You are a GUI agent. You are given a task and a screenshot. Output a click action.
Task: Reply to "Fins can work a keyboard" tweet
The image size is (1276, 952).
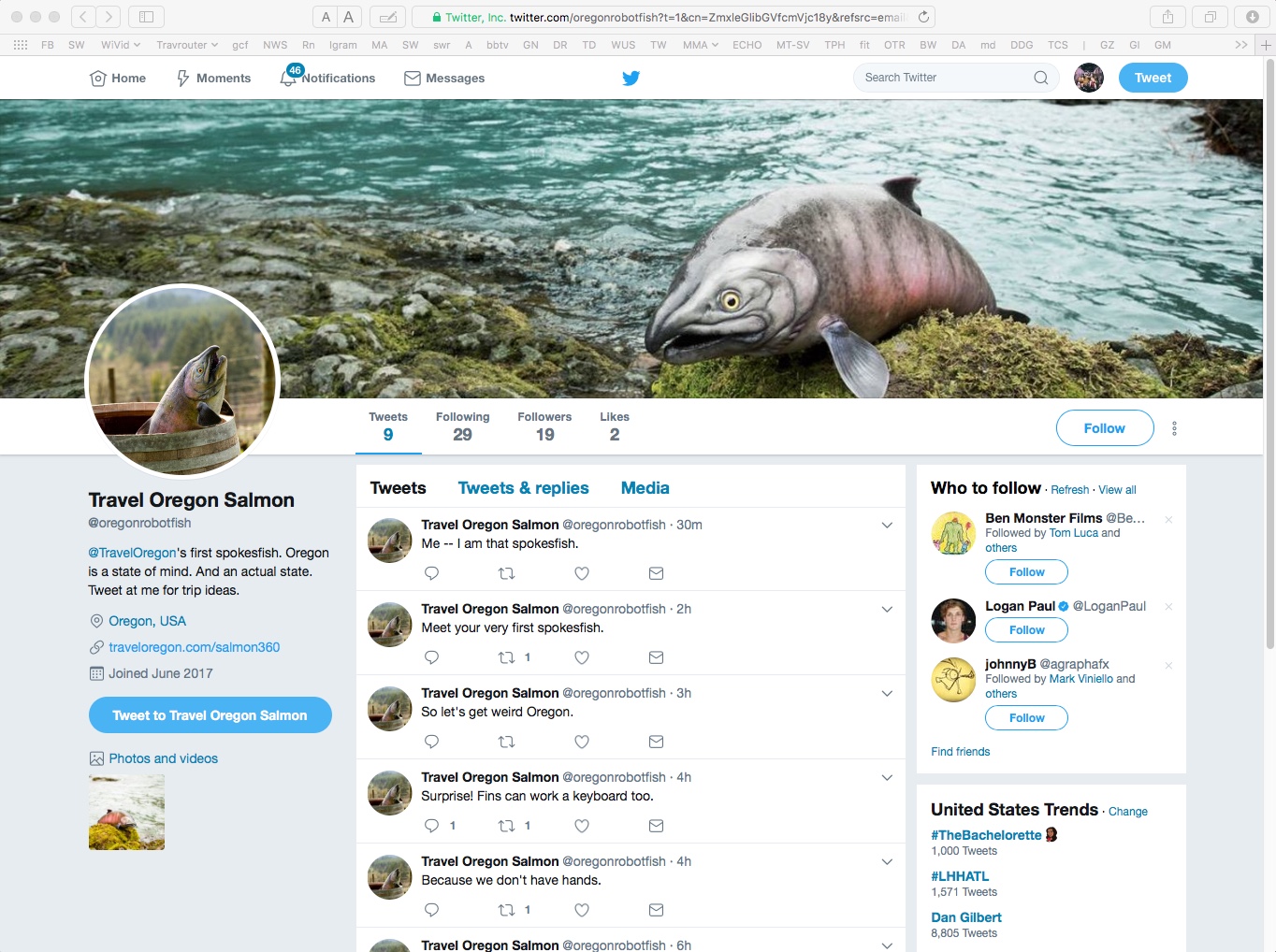[431, 826]
